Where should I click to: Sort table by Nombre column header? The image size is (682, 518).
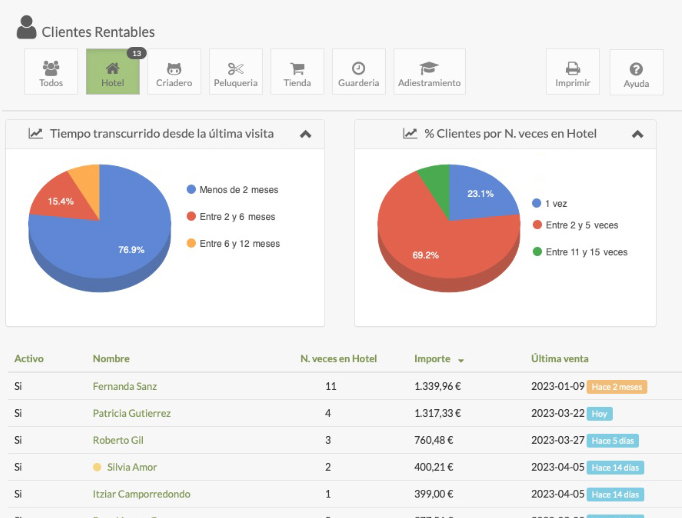tap(111, 359)
